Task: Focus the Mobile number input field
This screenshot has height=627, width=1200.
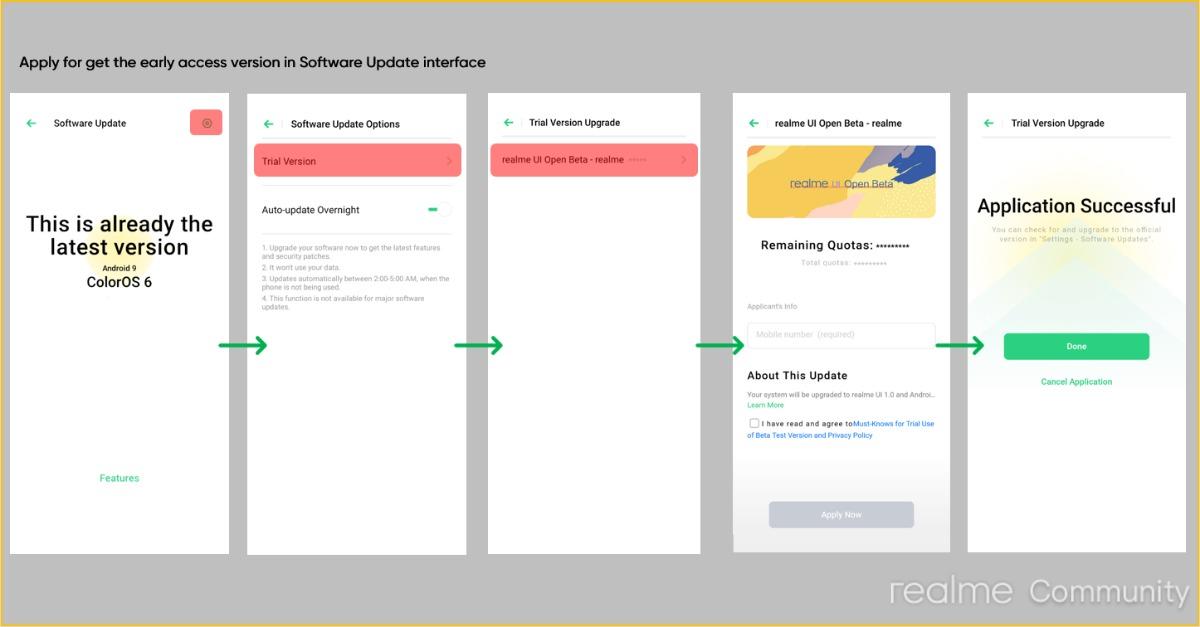Action: tap(841, 335)
